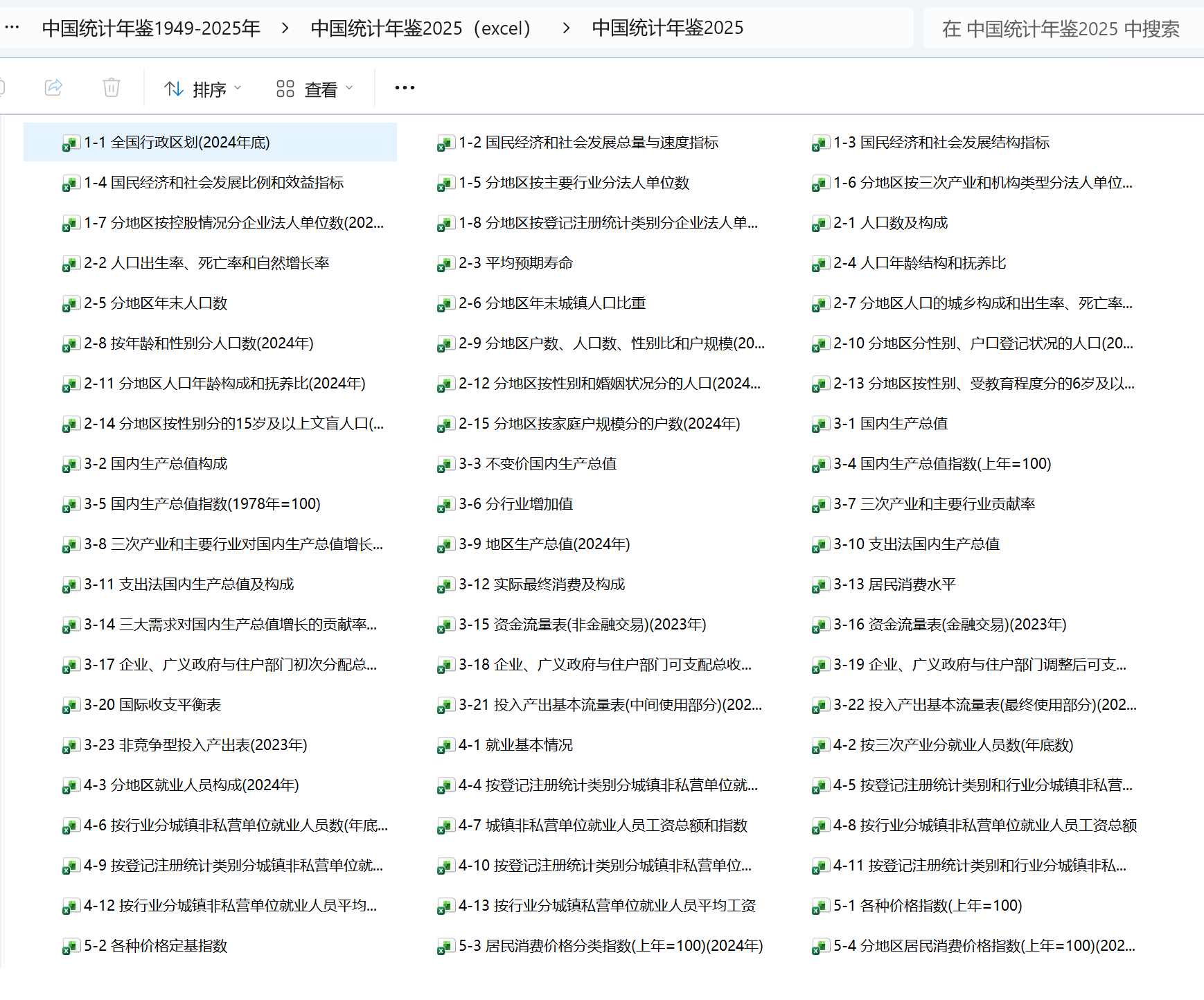The image size is (1204, 1000).
Task: Select file name 2-4 人口年龄结构和抚养比
Action: click(x=920, y=263)
